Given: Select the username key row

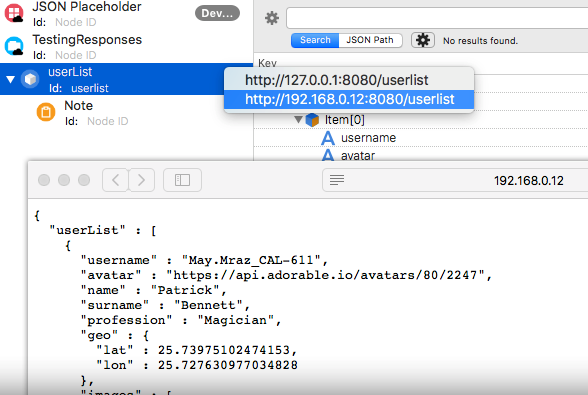Looking at the screenshot, I should 421,138.
